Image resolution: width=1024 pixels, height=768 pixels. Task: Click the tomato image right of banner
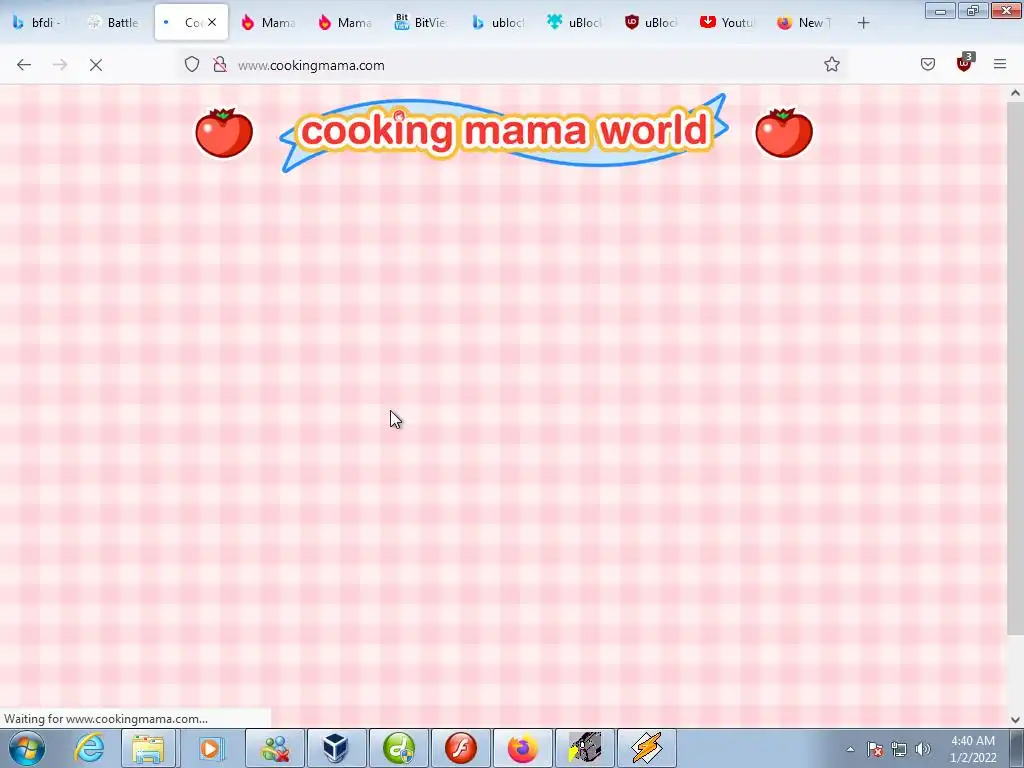pos(784,133)
